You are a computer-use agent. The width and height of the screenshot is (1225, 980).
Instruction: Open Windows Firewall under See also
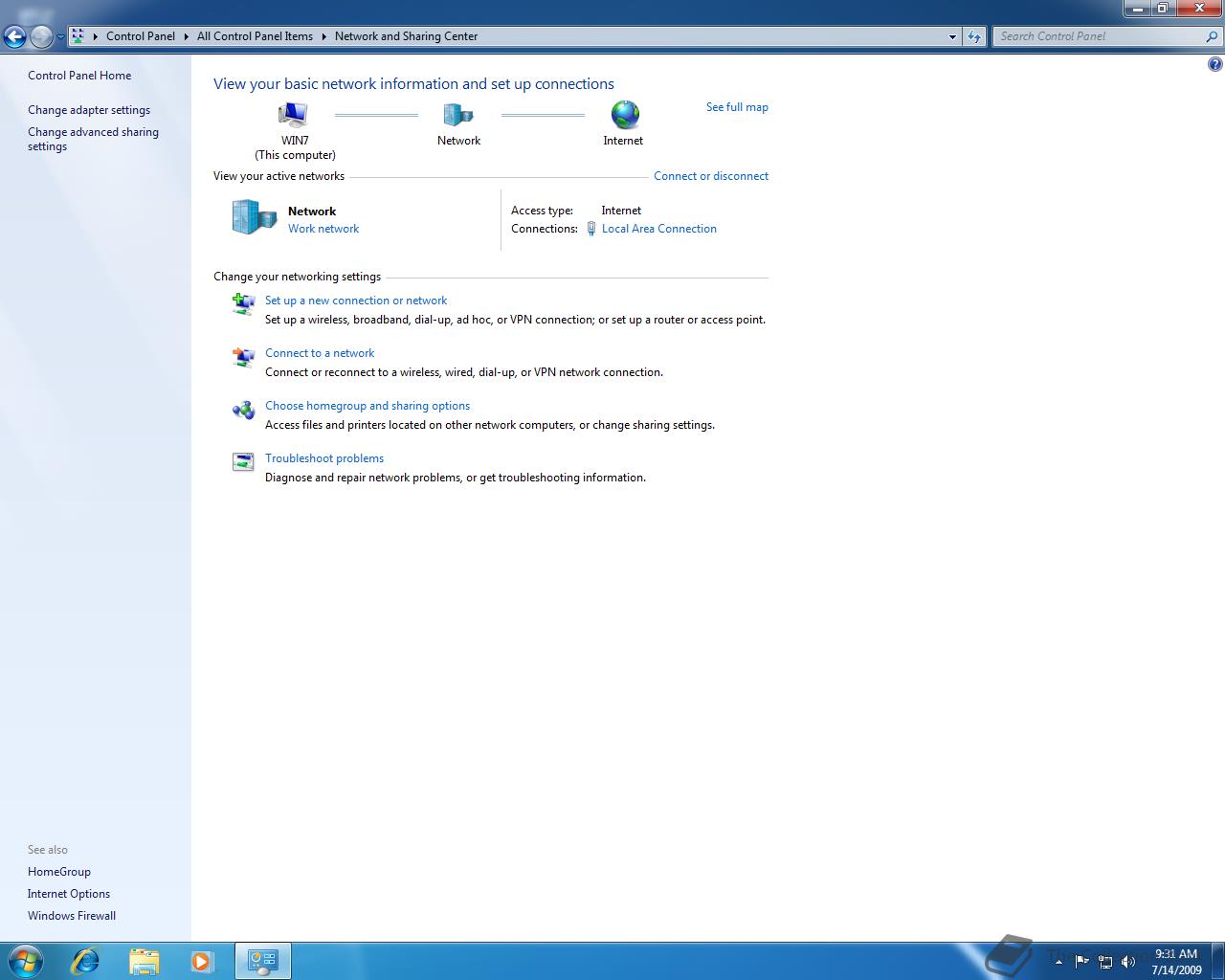[x=72, y=916]
